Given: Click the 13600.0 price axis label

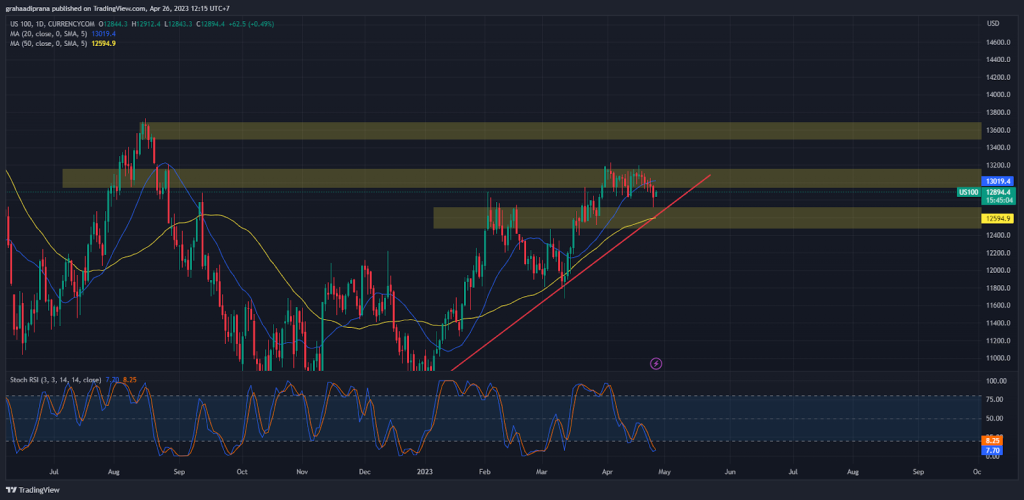Looking at the screenshot, I should tap(999, 130).
